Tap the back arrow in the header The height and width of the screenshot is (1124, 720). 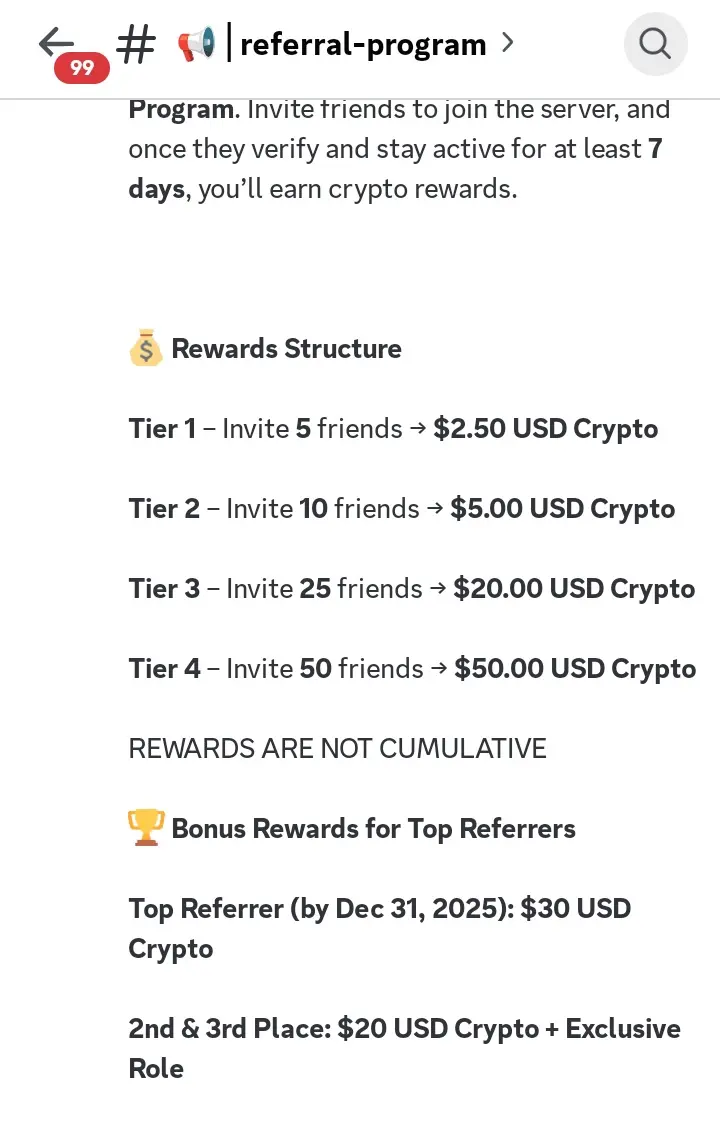55,42
